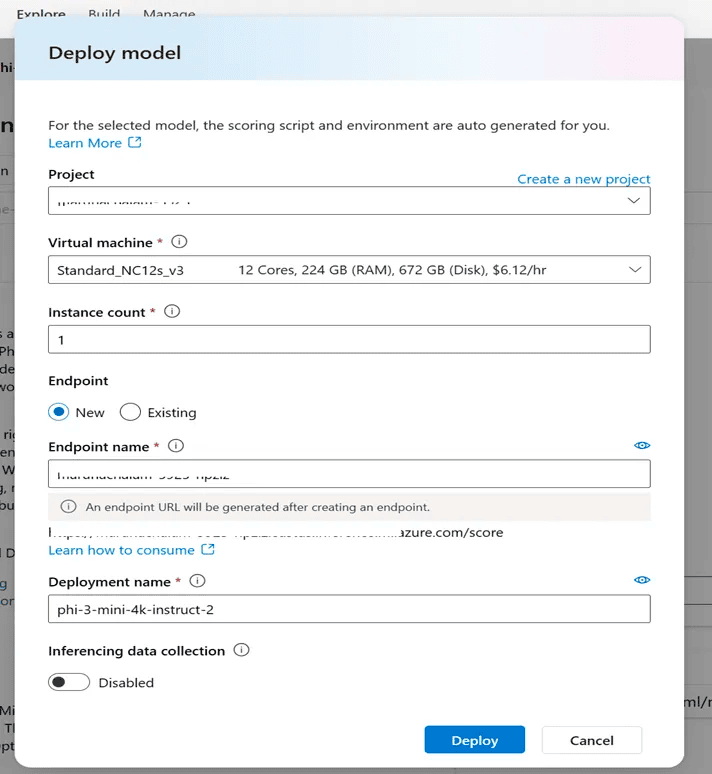Click the Deploy model dialog title
Viewport: 712px width, 774px height.
click(115, 53)
